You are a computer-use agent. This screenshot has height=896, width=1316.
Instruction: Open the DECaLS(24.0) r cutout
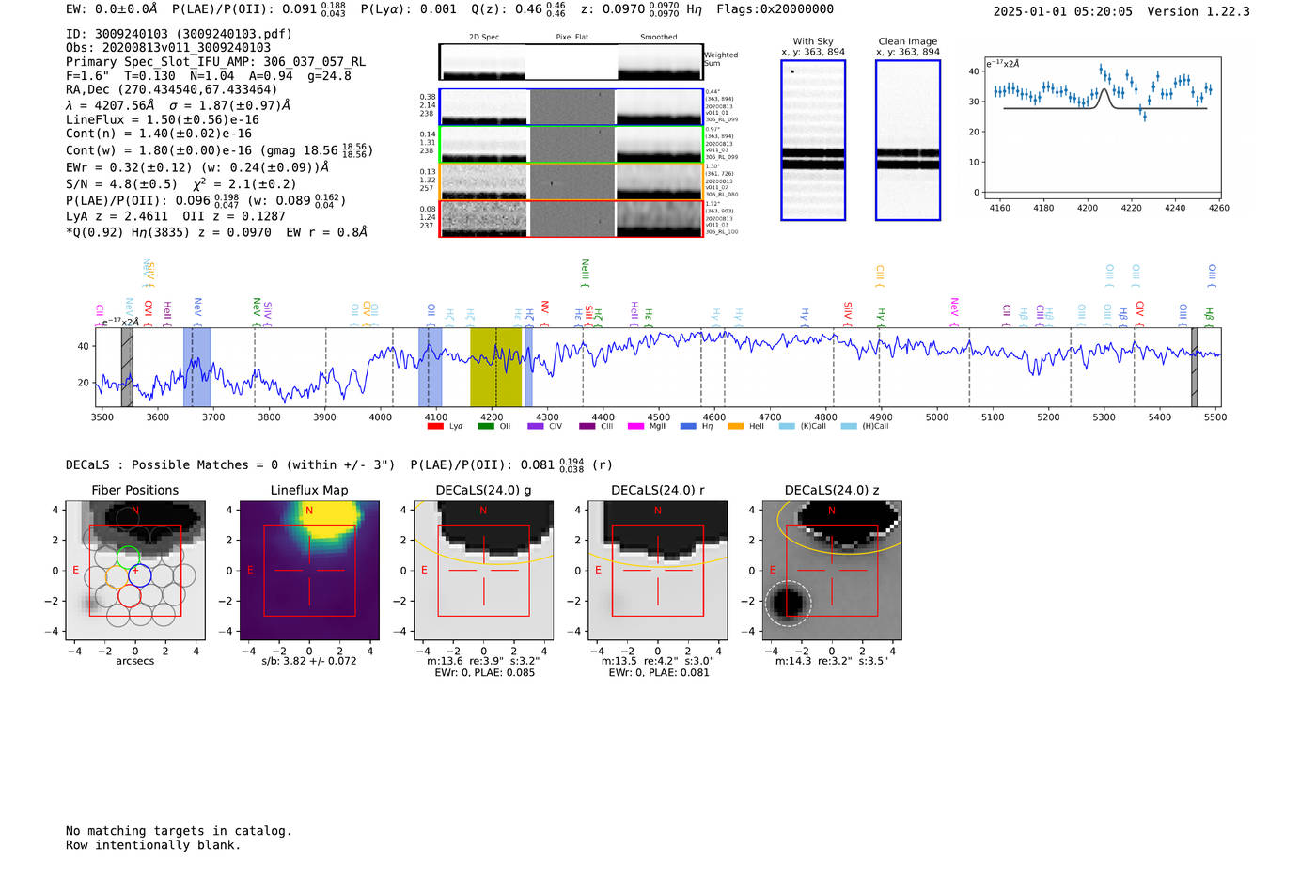point(658,570)
